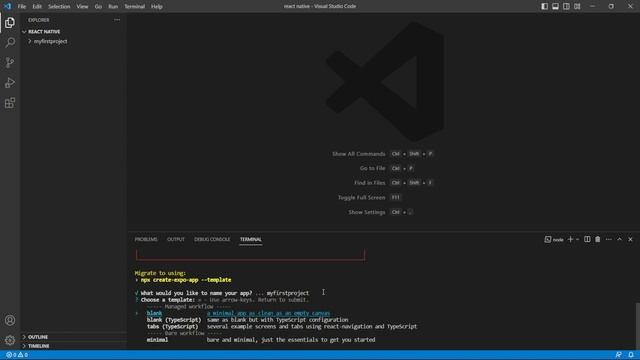Viewport: 640px width, 360px height.
Task: Open the launch profile dropdown arrow
Action: 578,240
